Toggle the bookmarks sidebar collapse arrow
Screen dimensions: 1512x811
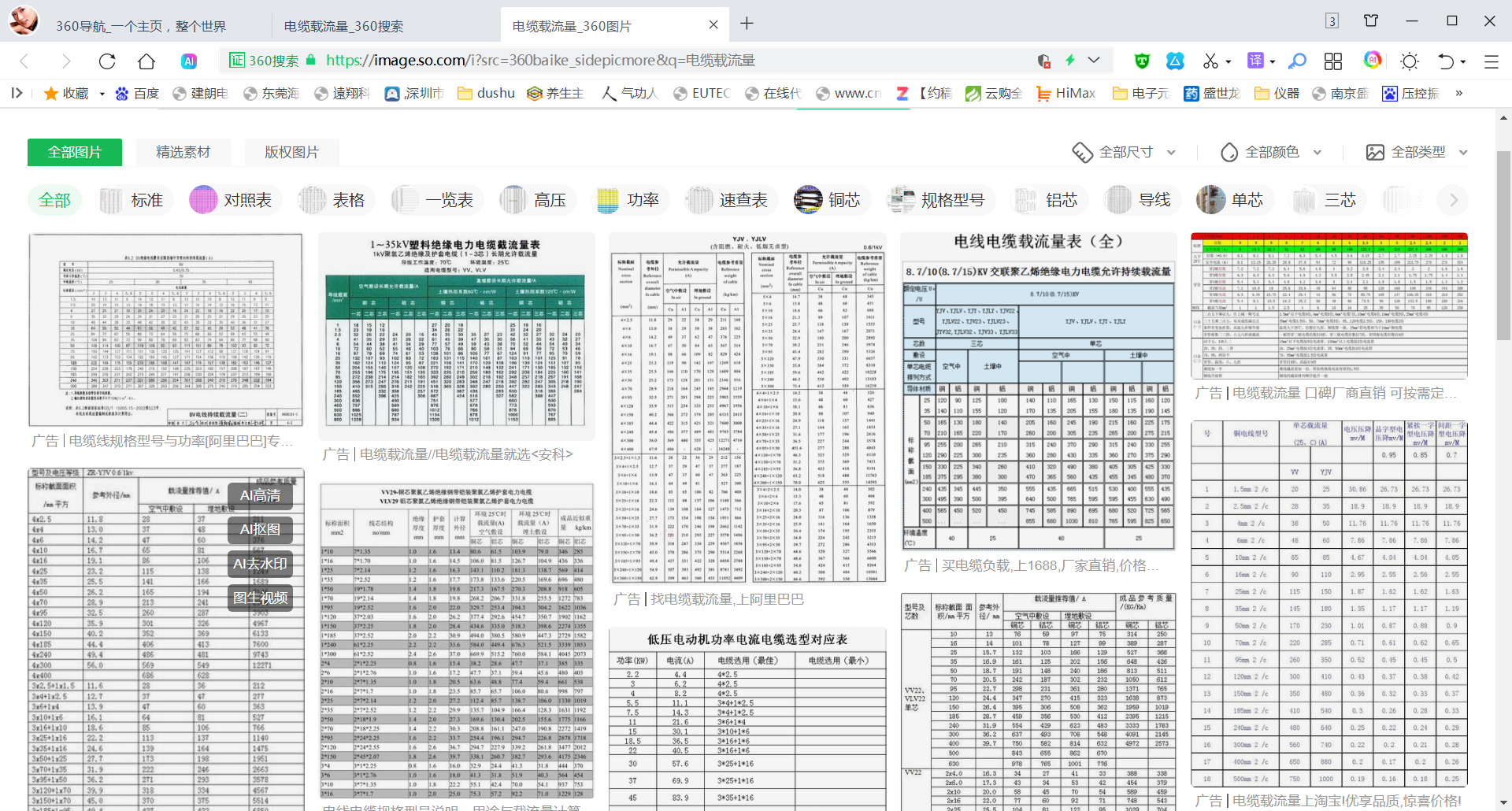17,93
